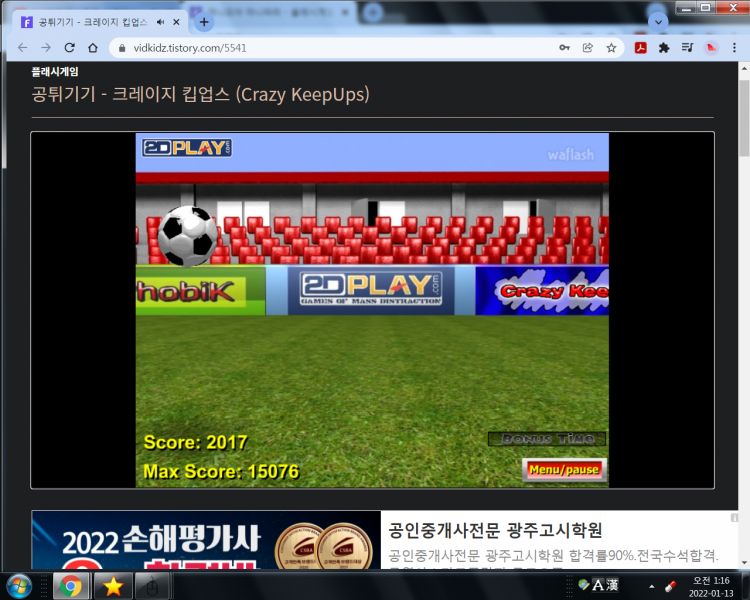750x600 pixels.
Task: Open Adobe Acrobat PDF extension
Action: (640, 48)
